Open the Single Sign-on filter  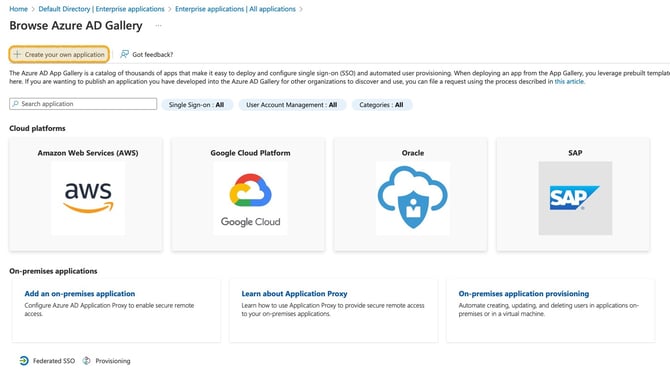(197, 105)
